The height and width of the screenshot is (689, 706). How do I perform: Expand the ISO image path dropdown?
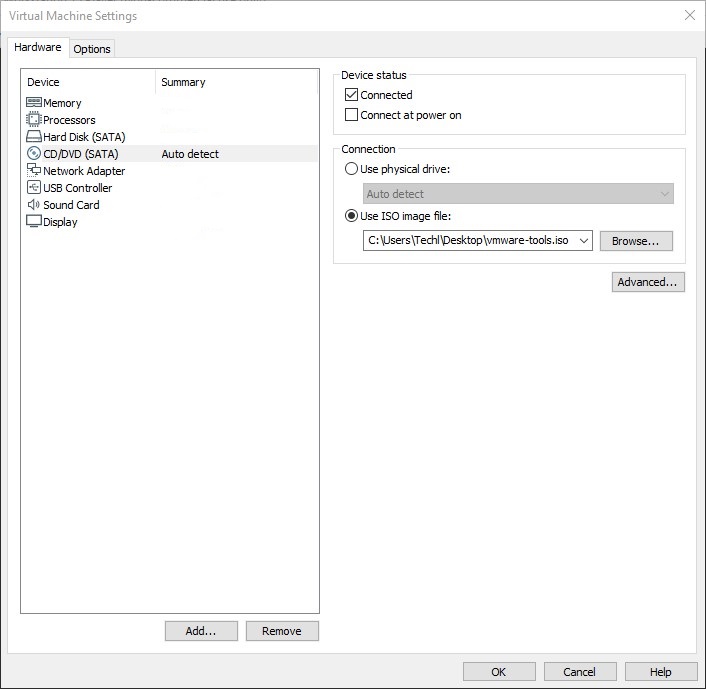pyautogui.click(x=584, y=241)
